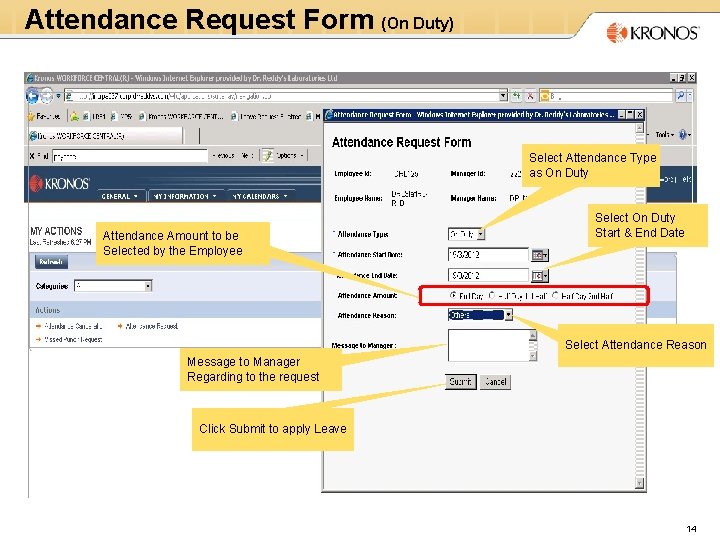Select the Full Day radio button
Viewport: 720px width, 540px height.
pyautogui.click(x=453, y=295)
